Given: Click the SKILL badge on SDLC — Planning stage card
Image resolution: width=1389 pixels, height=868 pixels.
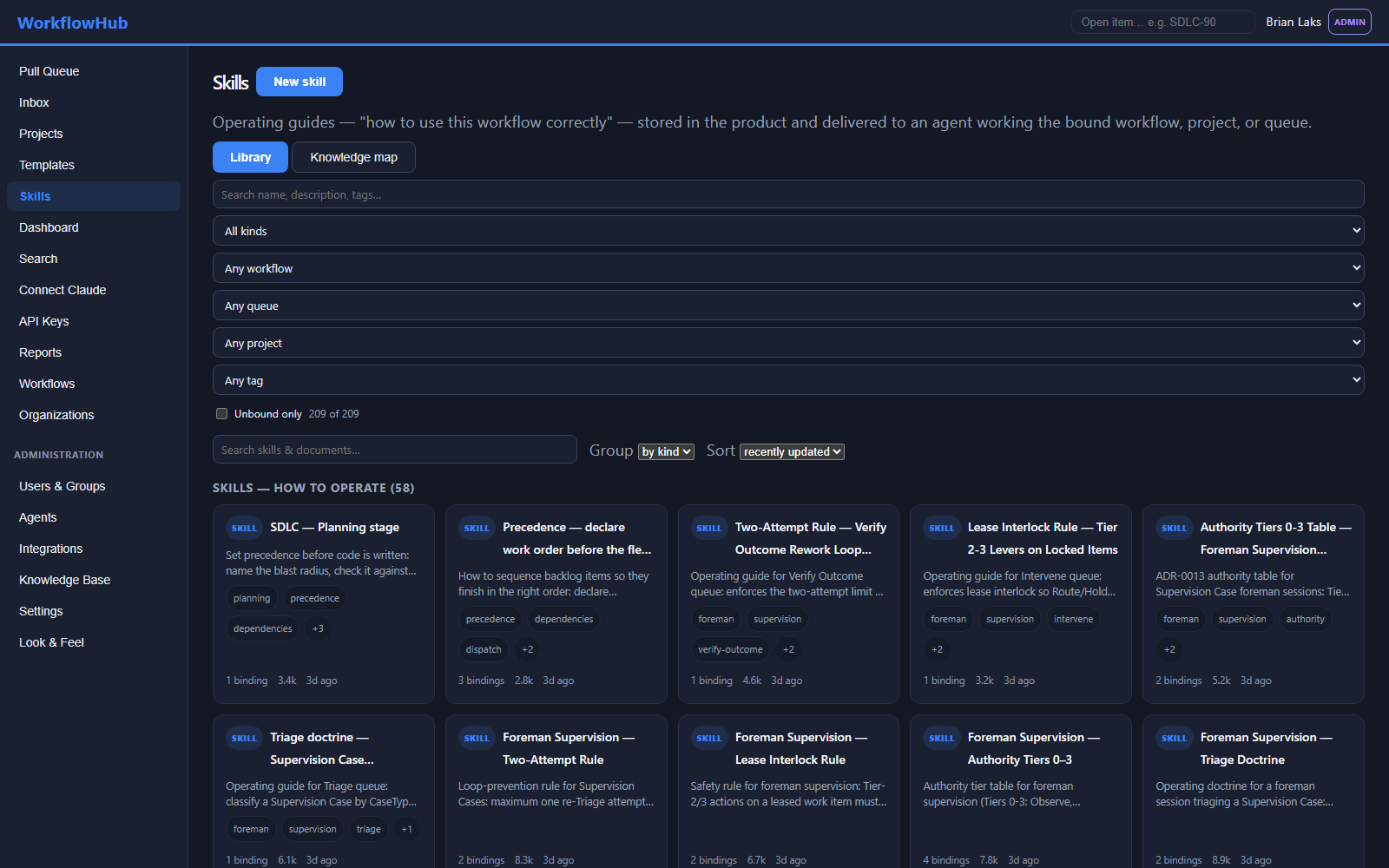Looking at the screenshot, I should [244, 528].
